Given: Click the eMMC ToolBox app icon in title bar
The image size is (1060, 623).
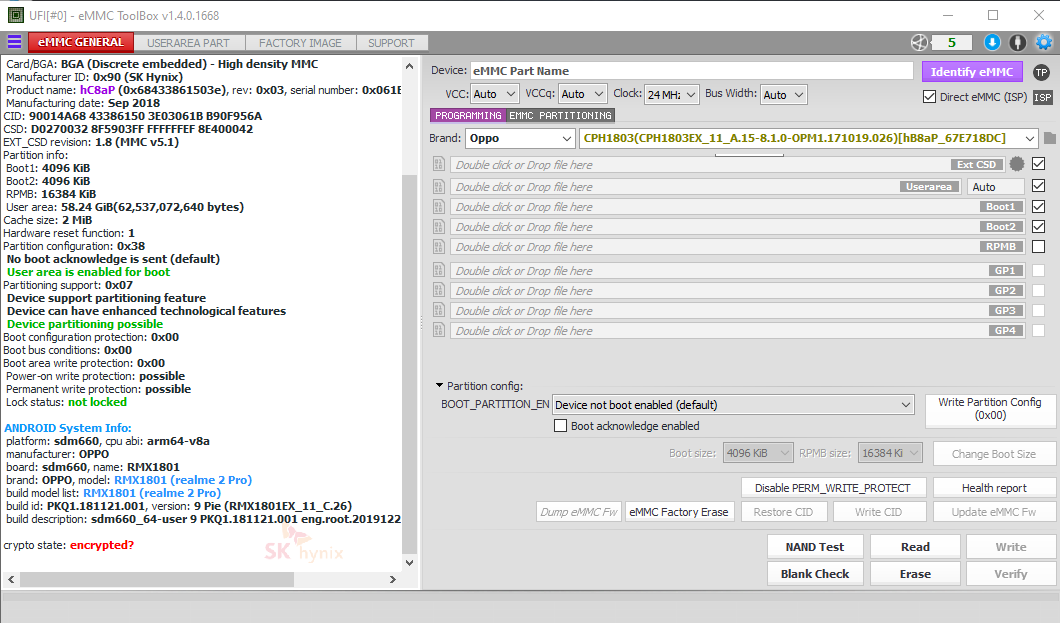Looking at the screenshot, I should [x=16, y=15].
